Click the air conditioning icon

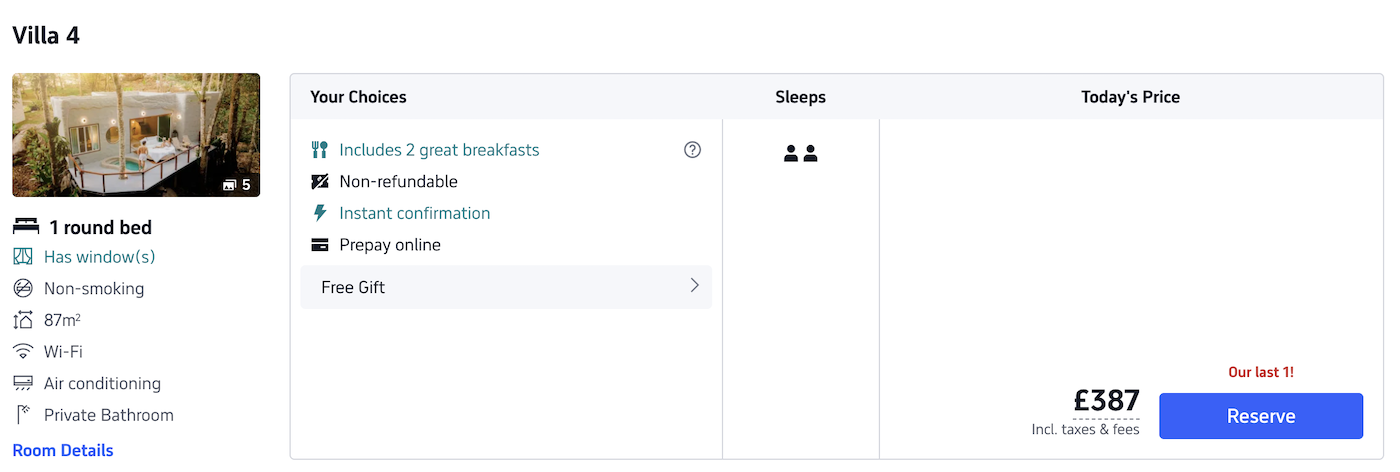pyautogui.click(x=23, y=384)
